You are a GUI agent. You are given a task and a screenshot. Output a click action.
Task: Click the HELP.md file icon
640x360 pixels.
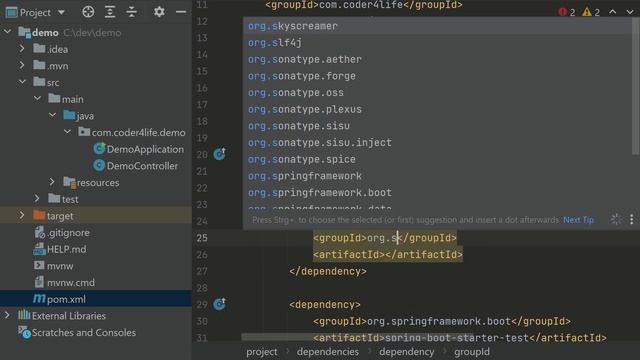39,249
